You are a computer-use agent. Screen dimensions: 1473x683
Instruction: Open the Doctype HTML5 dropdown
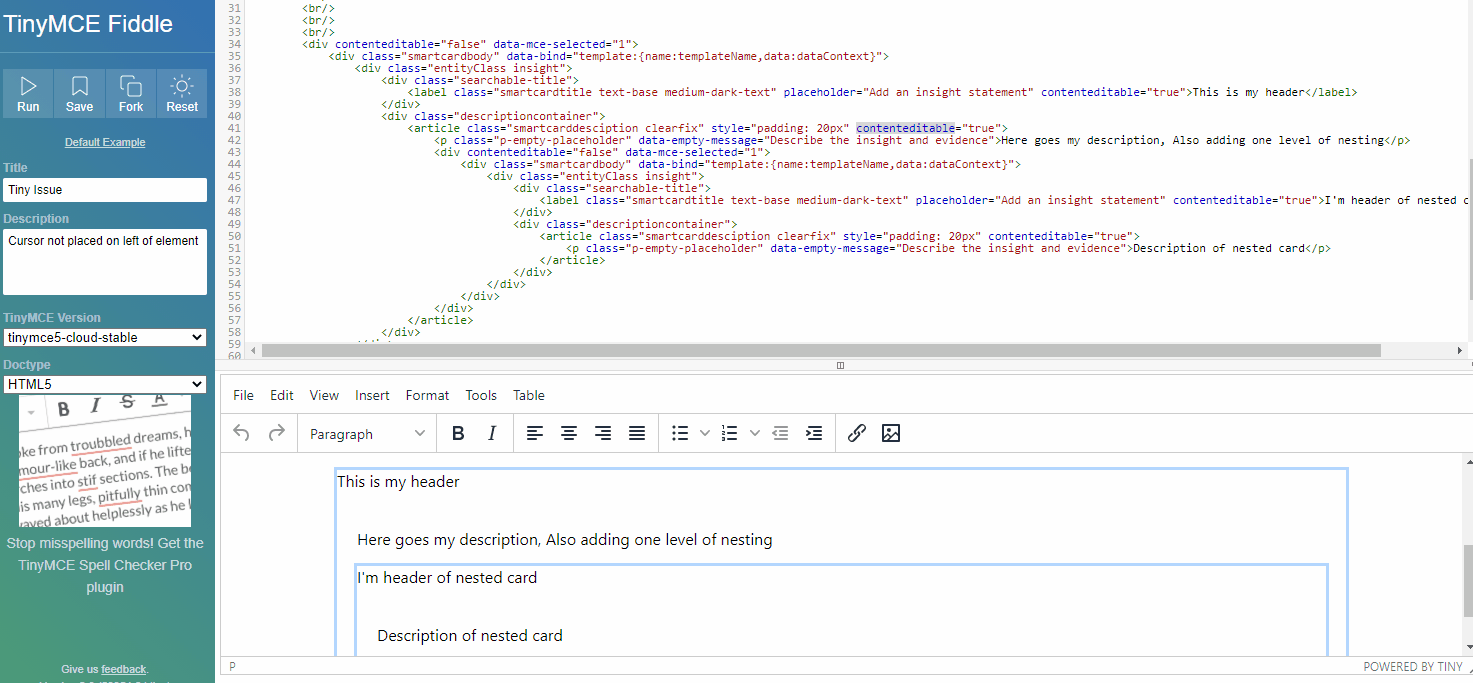[105, 384]
